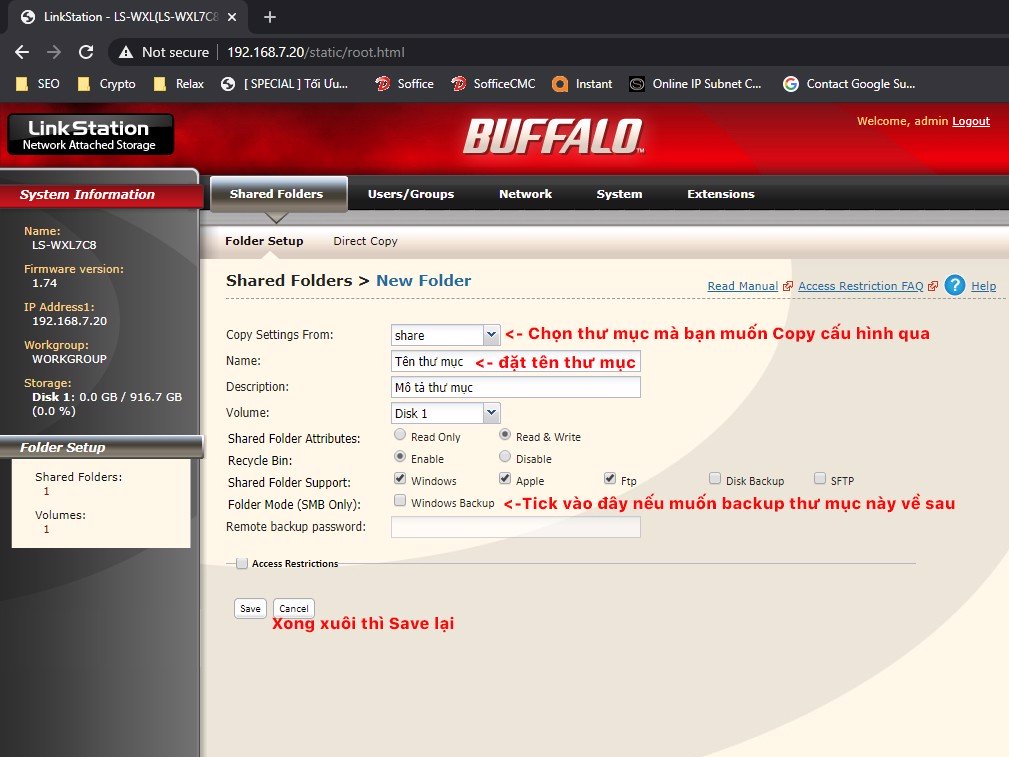Click the browser back arrow

[x=22, y=52]
